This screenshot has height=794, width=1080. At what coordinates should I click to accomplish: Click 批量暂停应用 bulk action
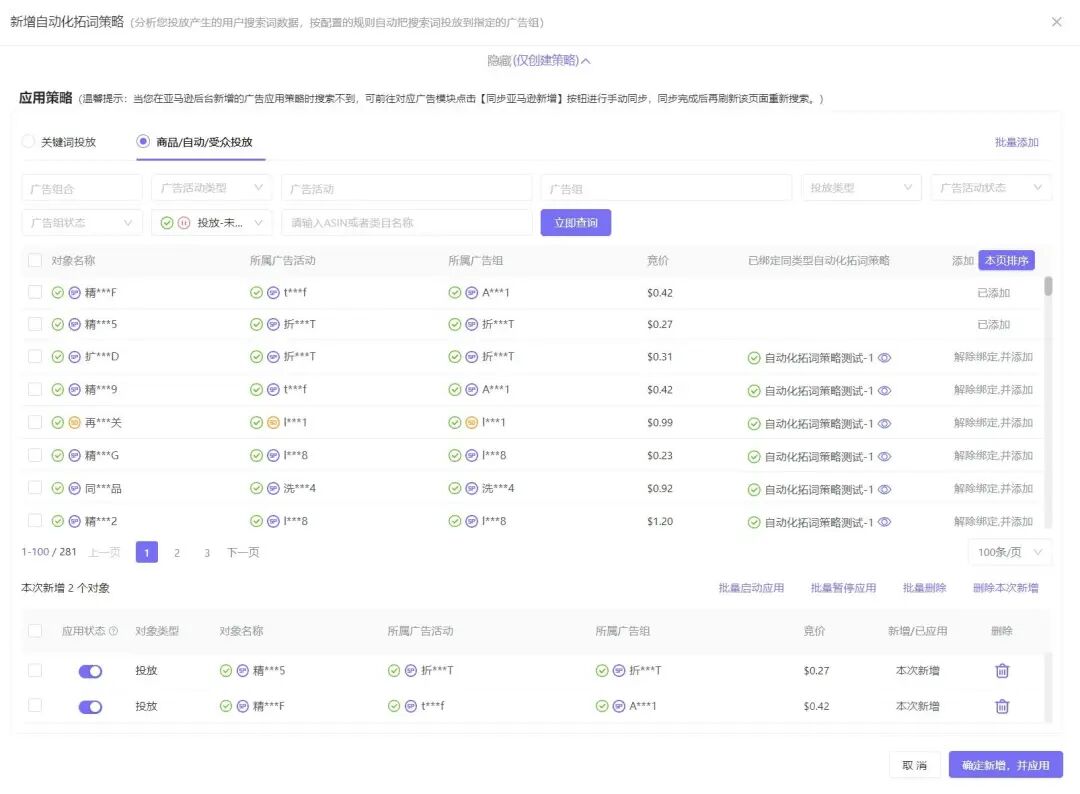844,587
